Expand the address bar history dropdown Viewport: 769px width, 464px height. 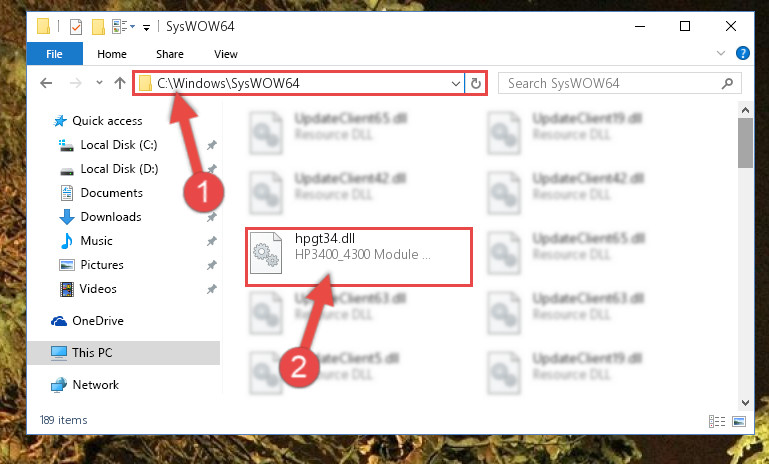[x=456, y=83]
